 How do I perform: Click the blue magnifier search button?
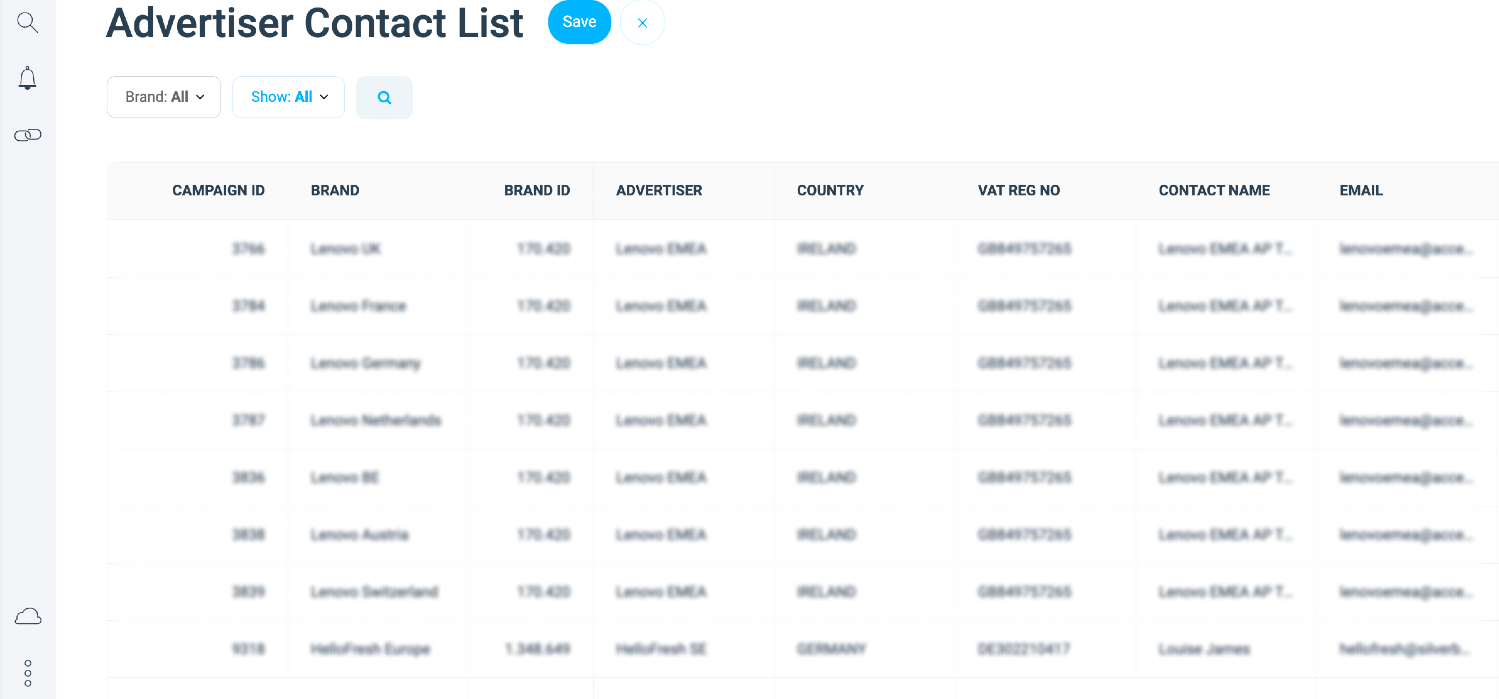pos(384,98)
